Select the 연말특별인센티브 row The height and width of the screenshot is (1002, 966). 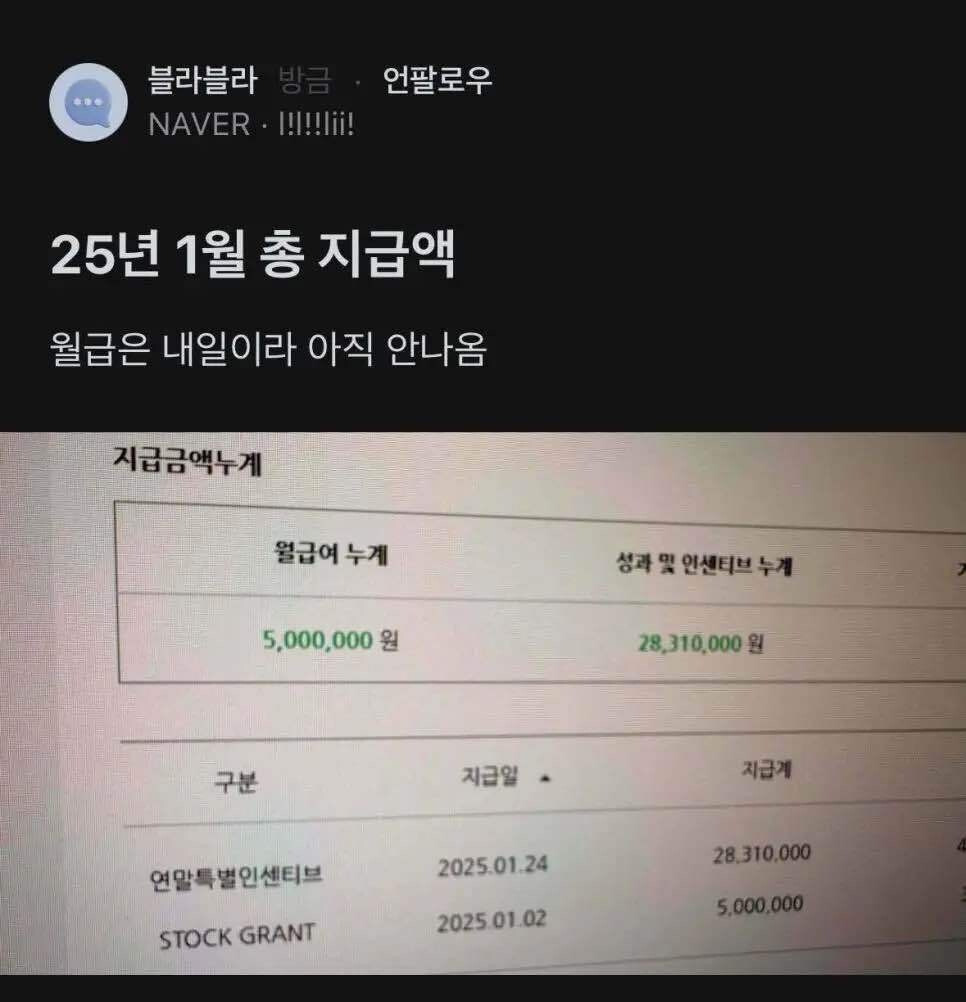click(543, 866)
